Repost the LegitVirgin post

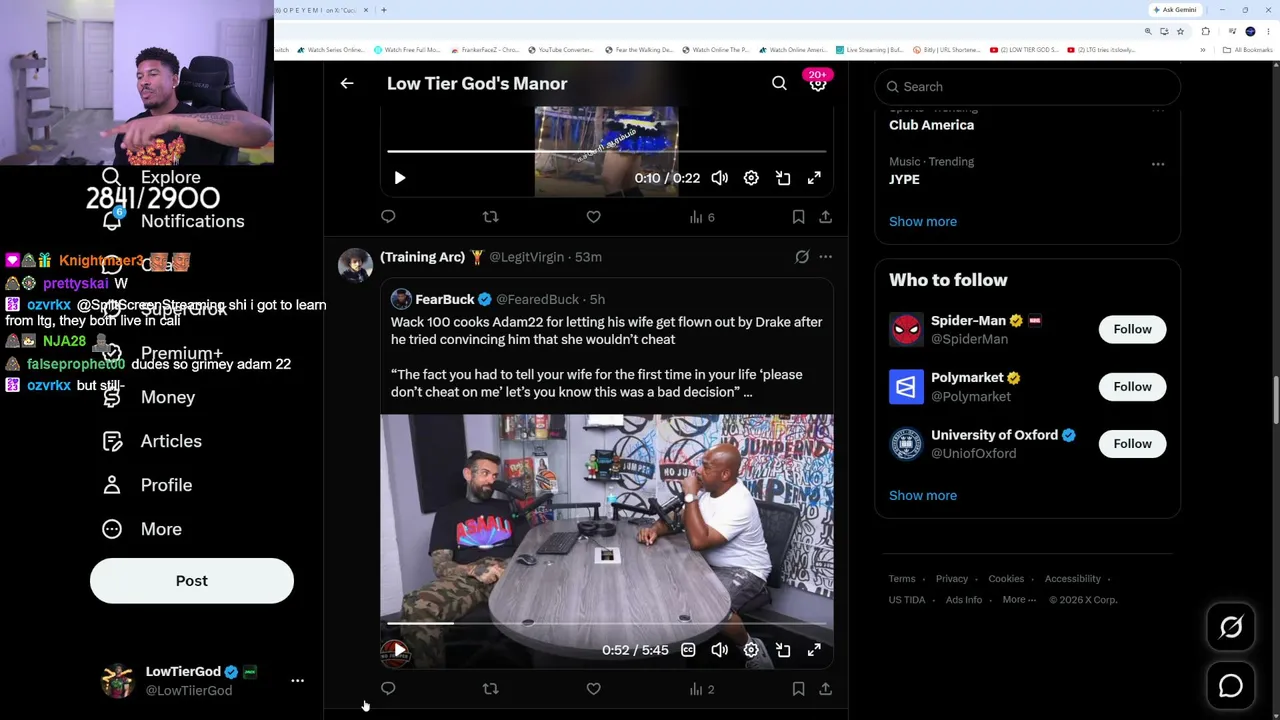tap(490, 689)
